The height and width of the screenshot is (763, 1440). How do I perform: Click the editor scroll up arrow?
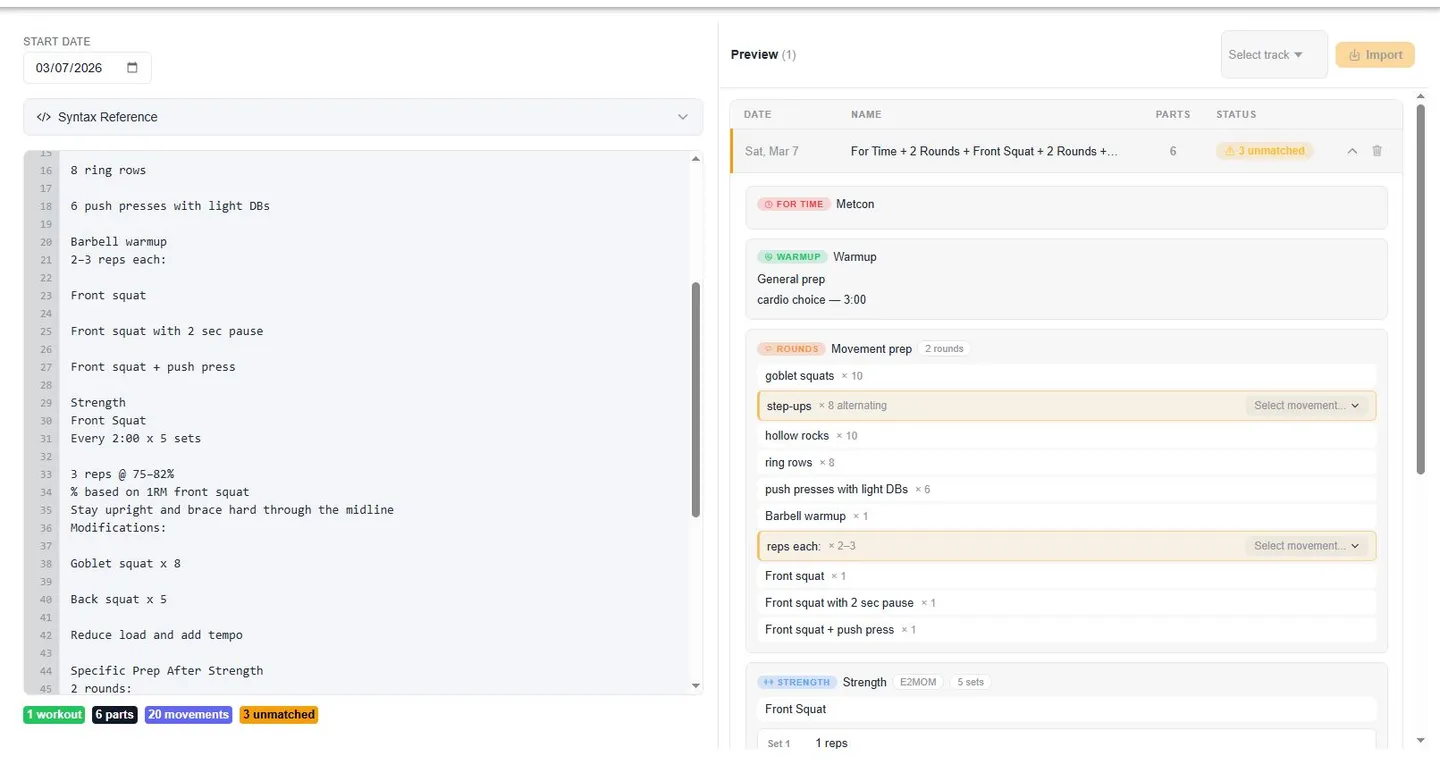[x=696, y=158]
